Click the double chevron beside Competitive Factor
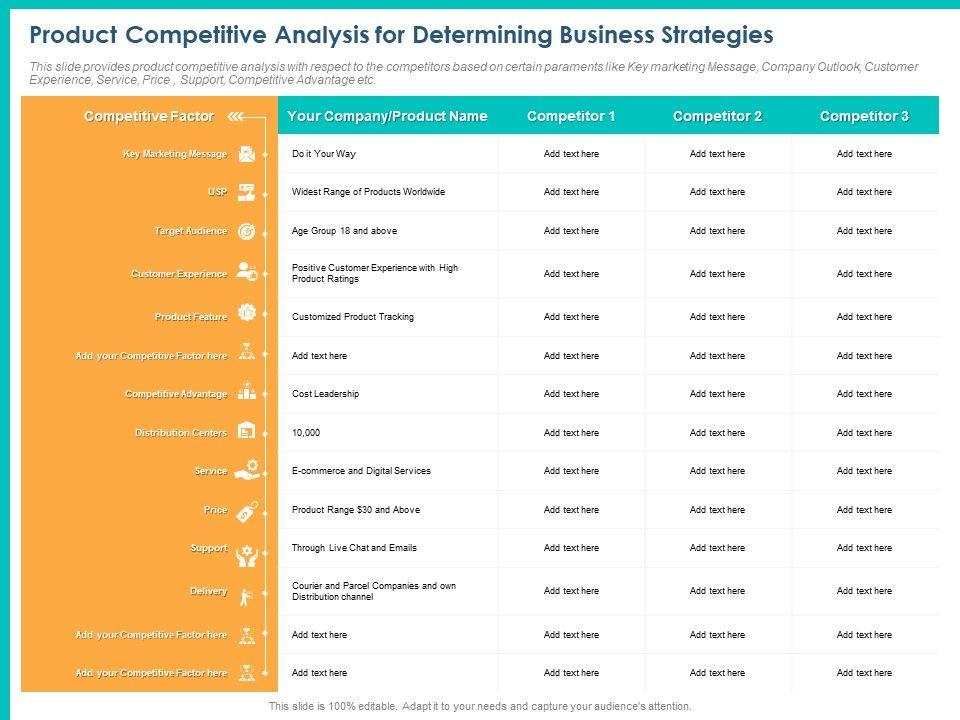 [234, 117]
